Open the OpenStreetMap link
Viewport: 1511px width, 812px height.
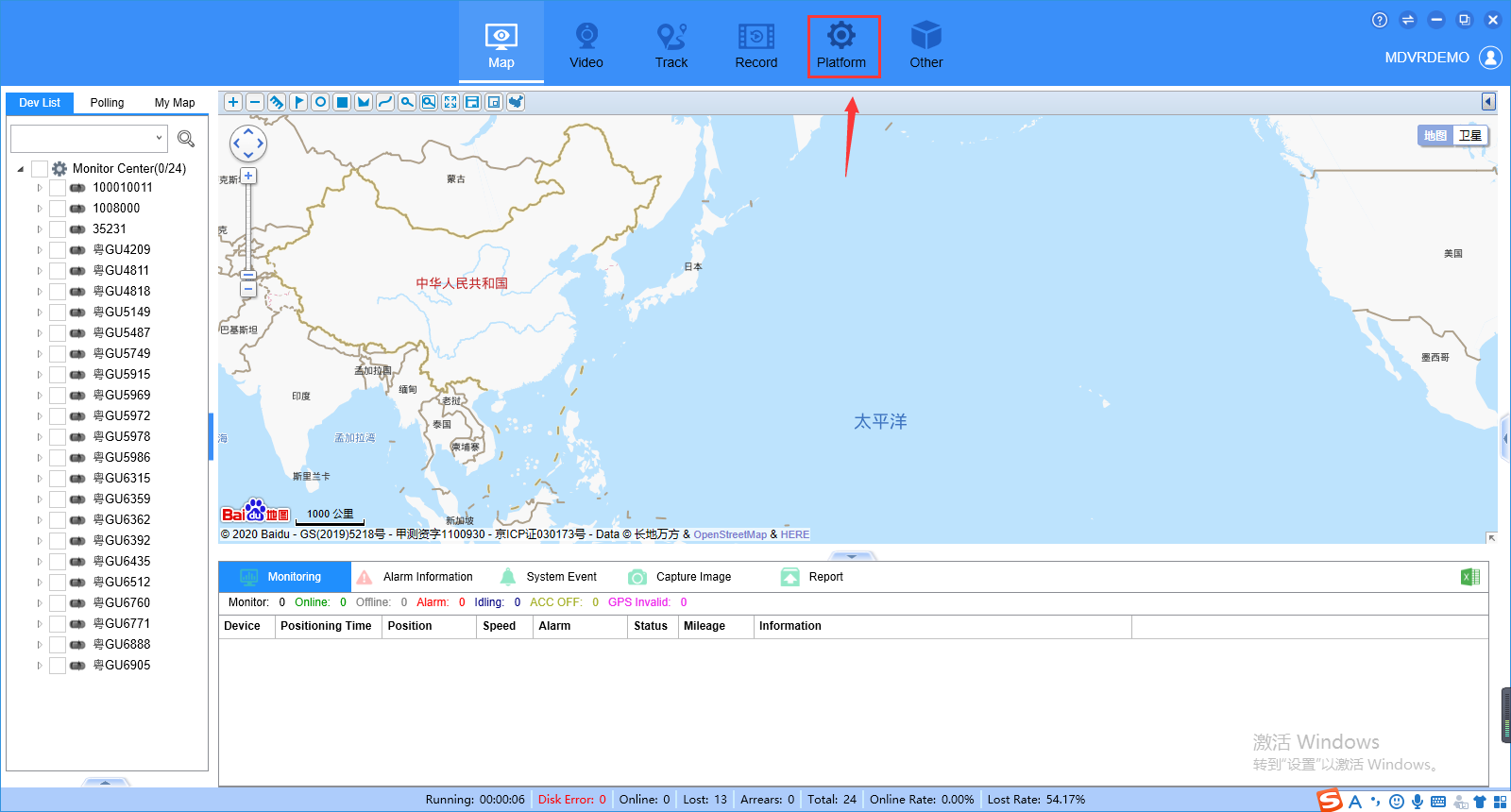pos(730,534)
